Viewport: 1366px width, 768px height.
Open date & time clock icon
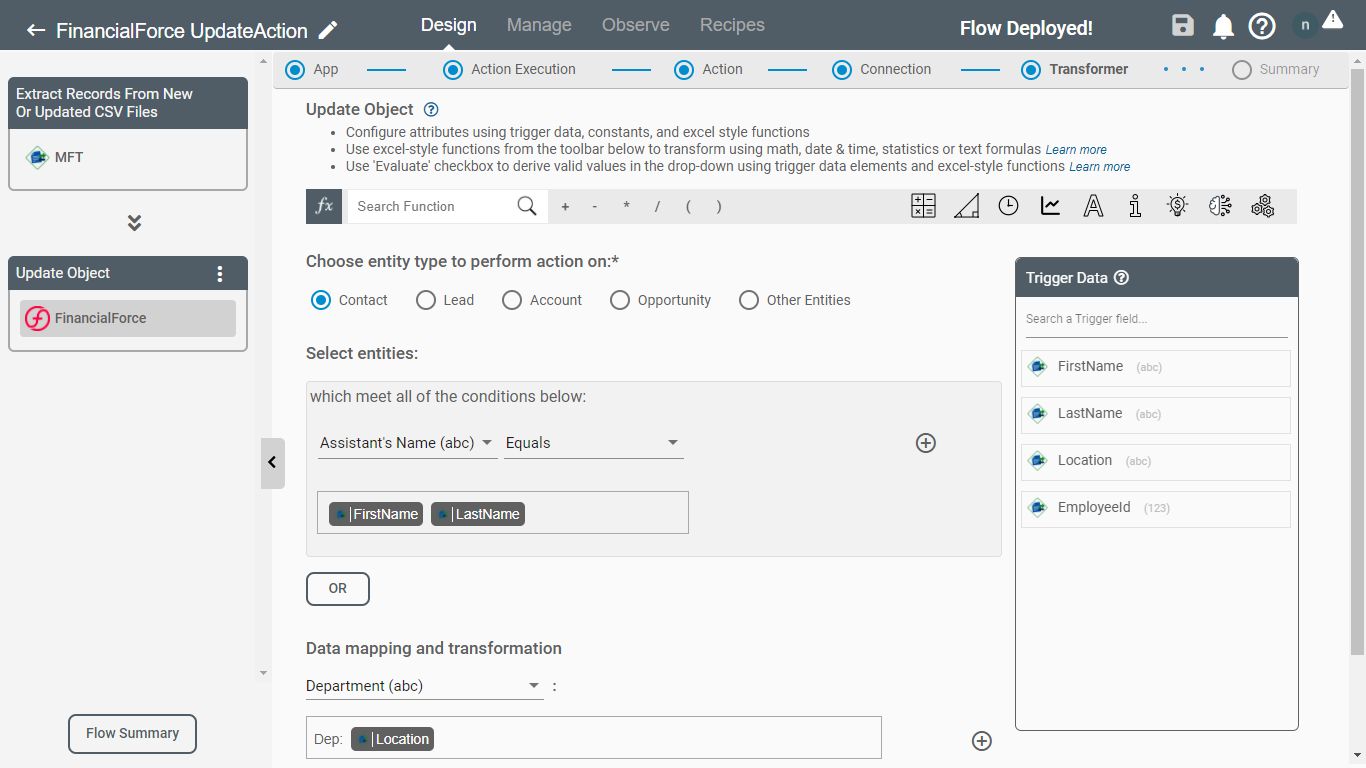point(1008,206)
